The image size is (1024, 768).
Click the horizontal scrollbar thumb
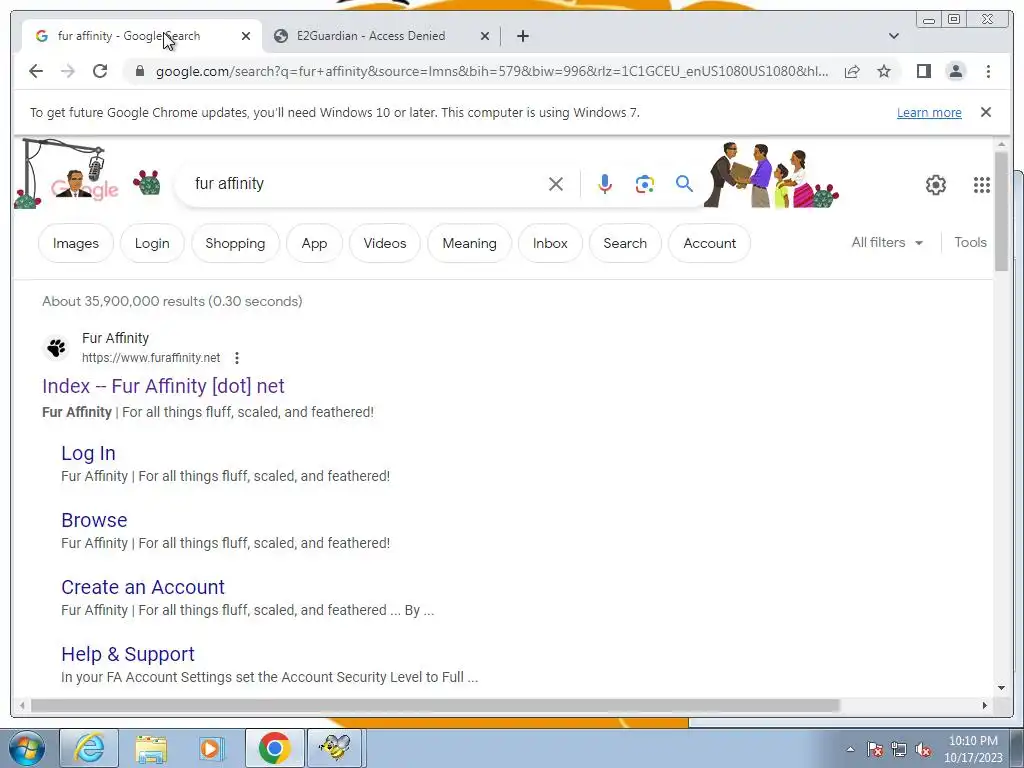pyautogui.click(x=435, y=705)
